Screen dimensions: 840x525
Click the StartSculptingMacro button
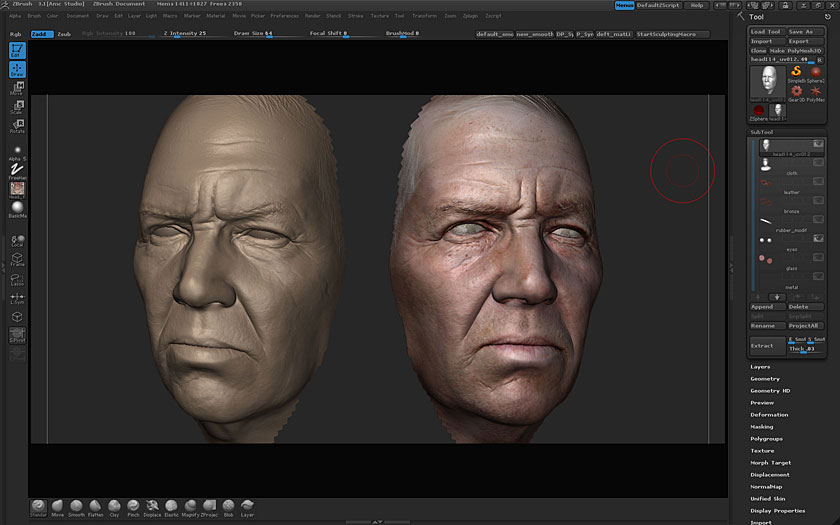672,34
